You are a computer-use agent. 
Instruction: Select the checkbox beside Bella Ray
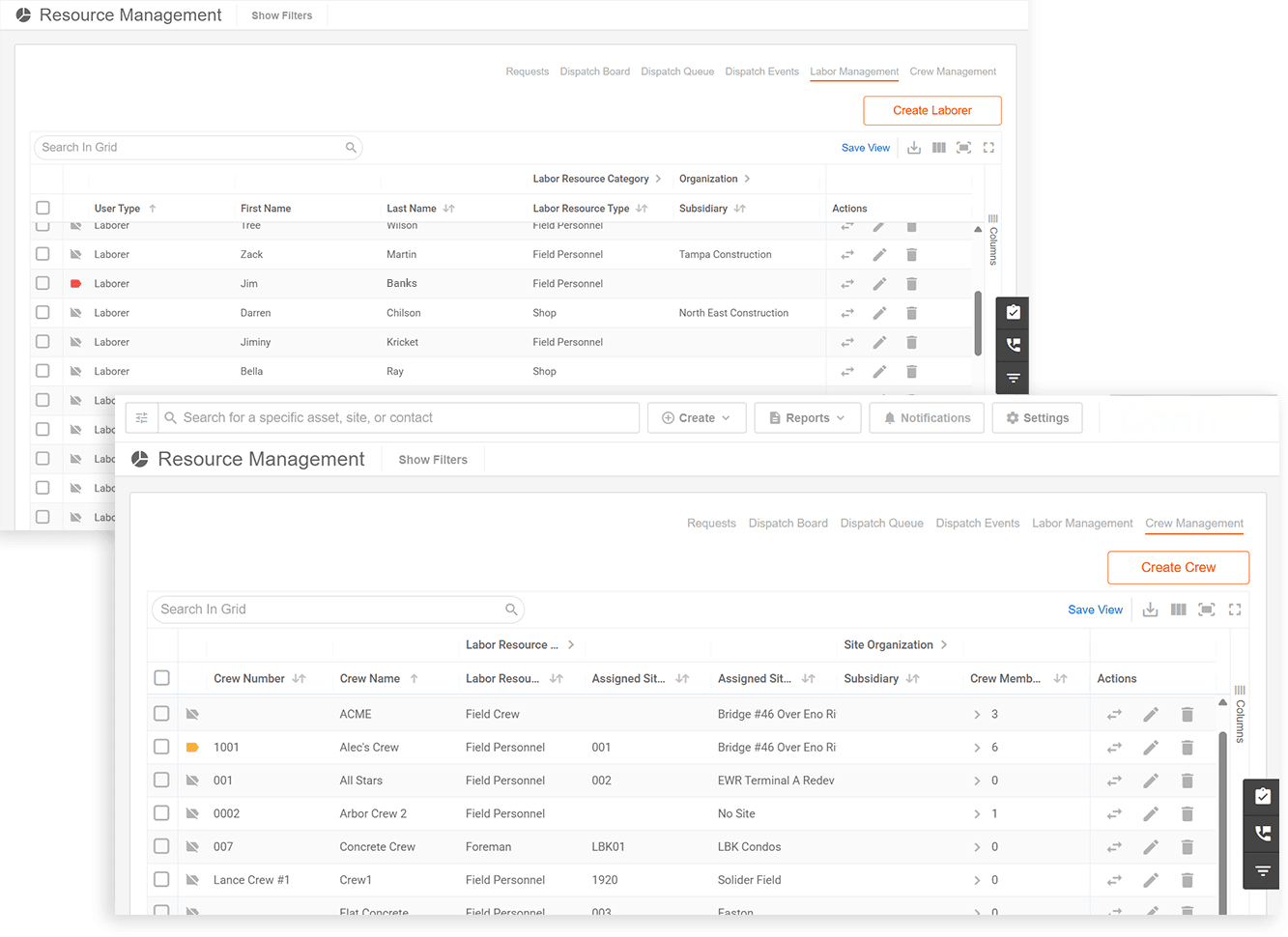point(43,370)
